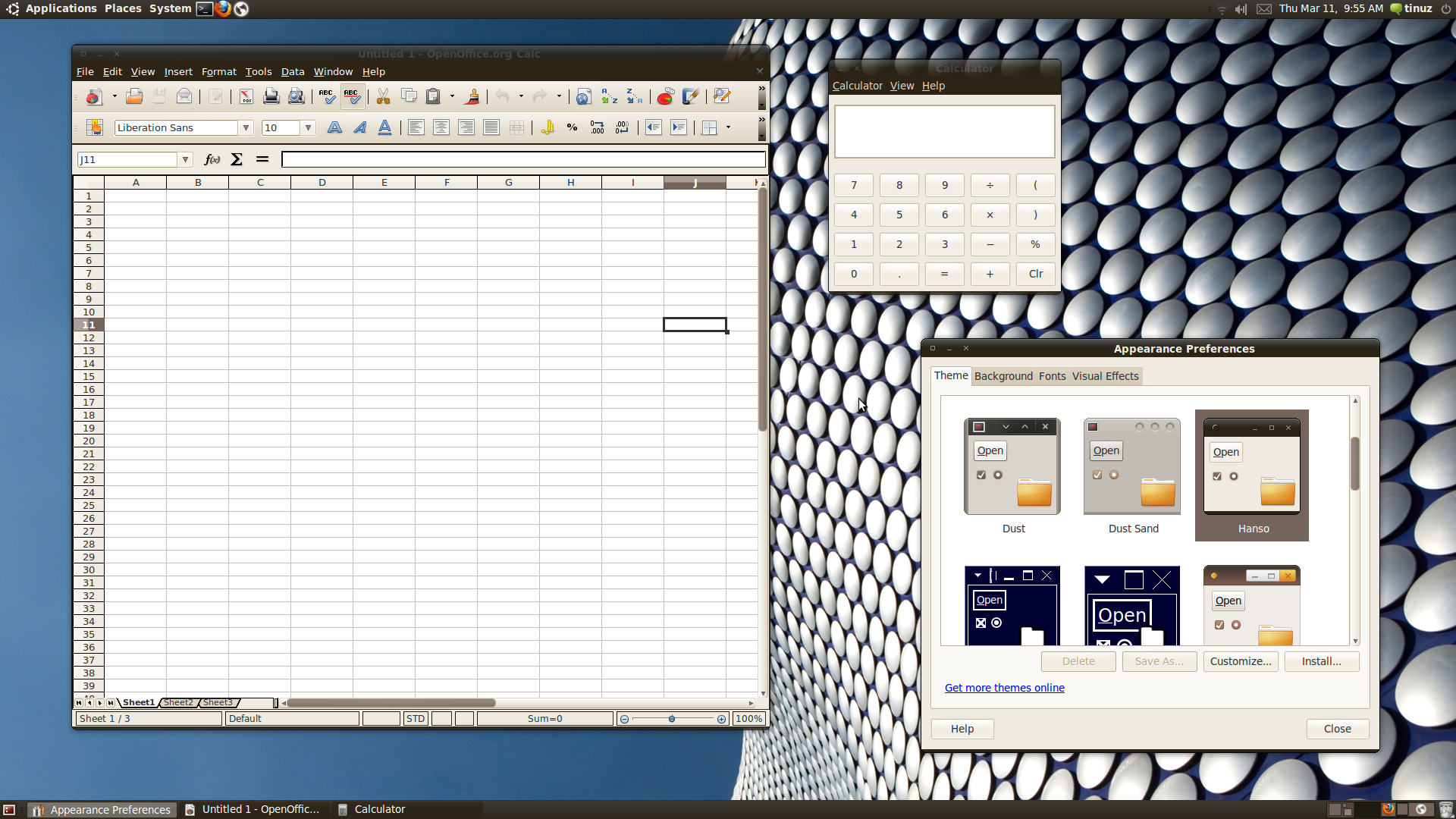Click the zoom in plus on Calc status bar
Screen dimensions: 1456x819
click(x=721, y=719)
